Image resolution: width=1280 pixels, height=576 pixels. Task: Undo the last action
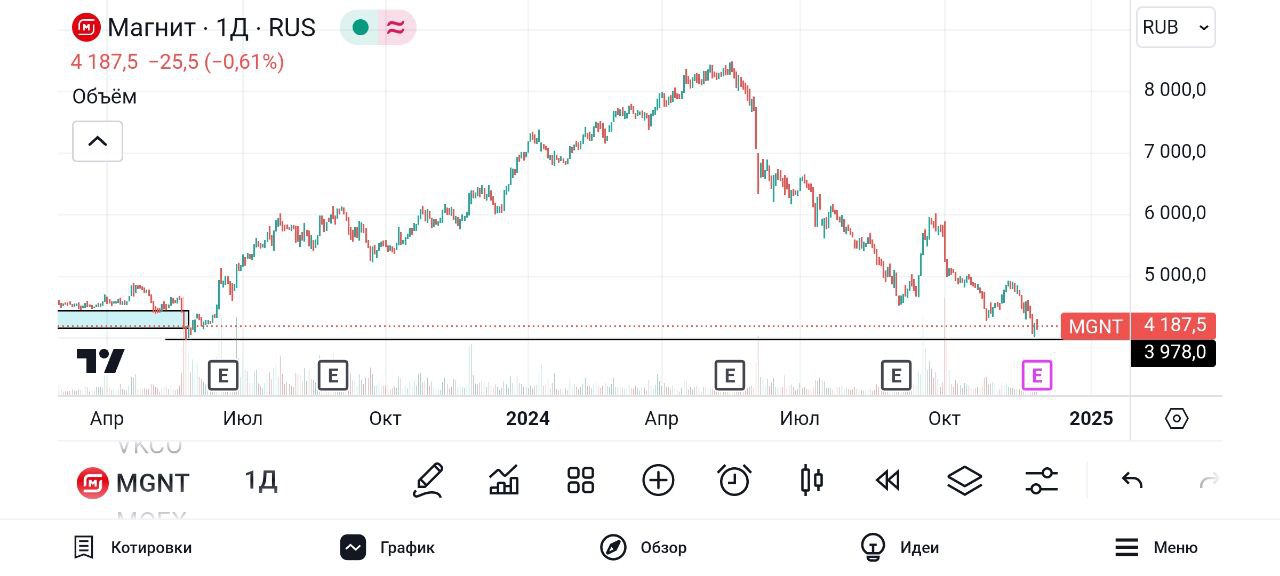point(1132,481)
